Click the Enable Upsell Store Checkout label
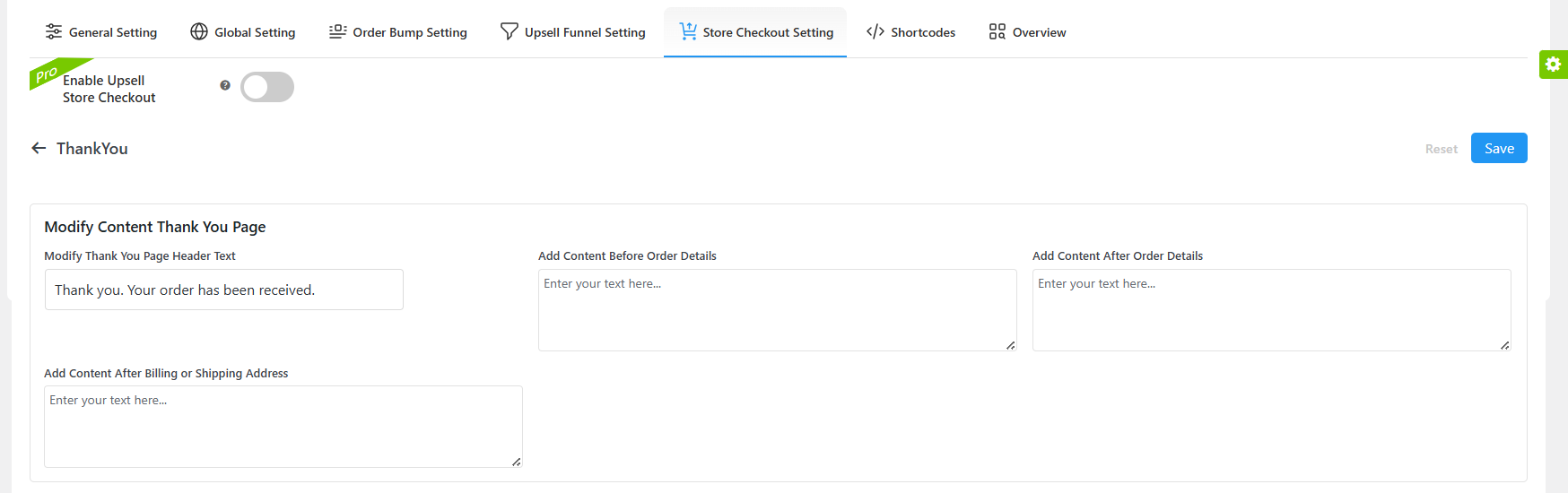The height and width of the screenshot is (493, 1568). (109, 89)
